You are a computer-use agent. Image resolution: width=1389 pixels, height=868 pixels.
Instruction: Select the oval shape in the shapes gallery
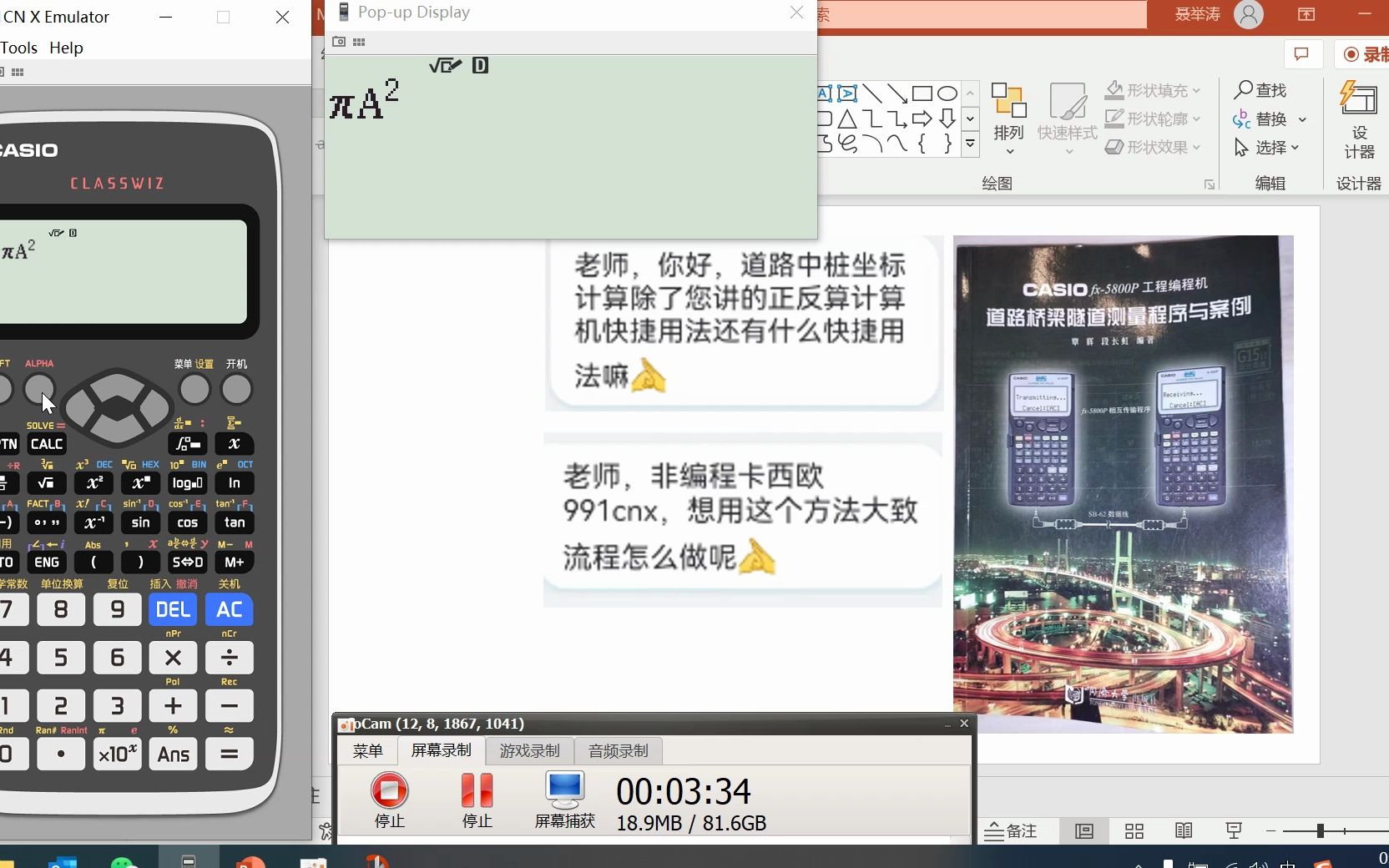coord(947,93)
